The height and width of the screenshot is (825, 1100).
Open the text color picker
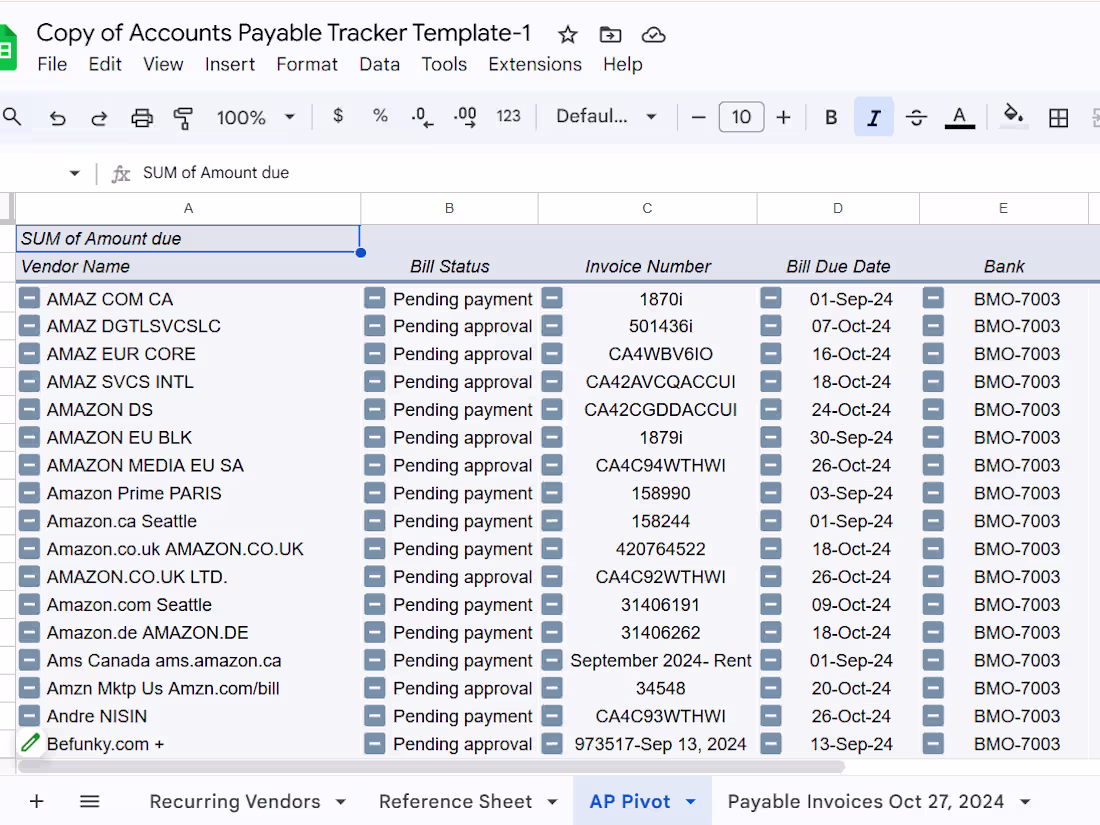960,117
